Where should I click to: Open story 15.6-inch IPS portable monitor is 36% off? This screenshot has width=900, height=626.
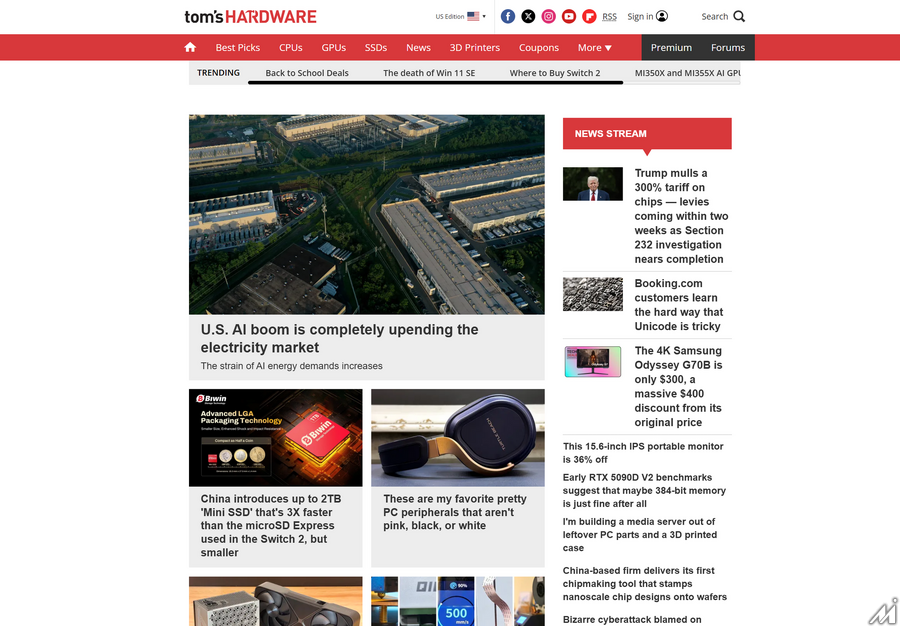(643, 453)
